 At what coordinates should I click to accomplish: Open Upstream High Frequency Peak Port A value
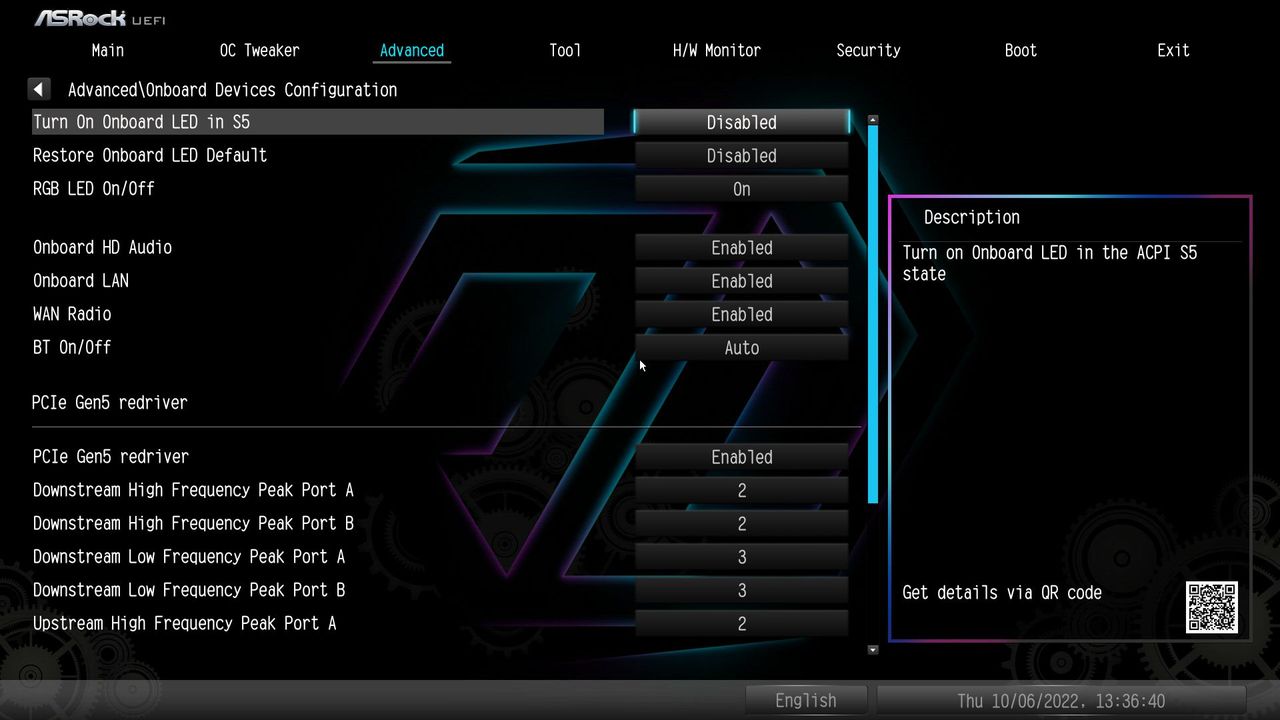coord(742,624)
